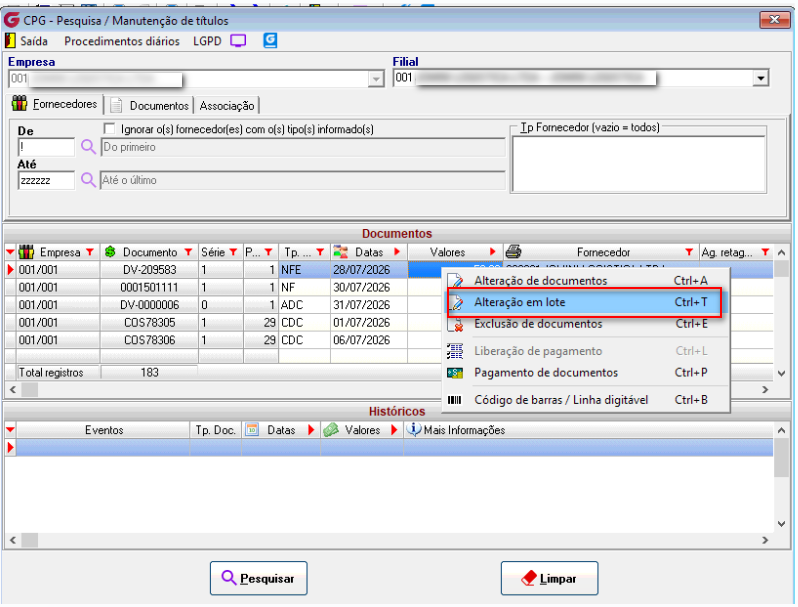The height and width of the screenshot is (607, 798).
Task: Click the LGPD monitor icon
Action: (x=238, y=41)
